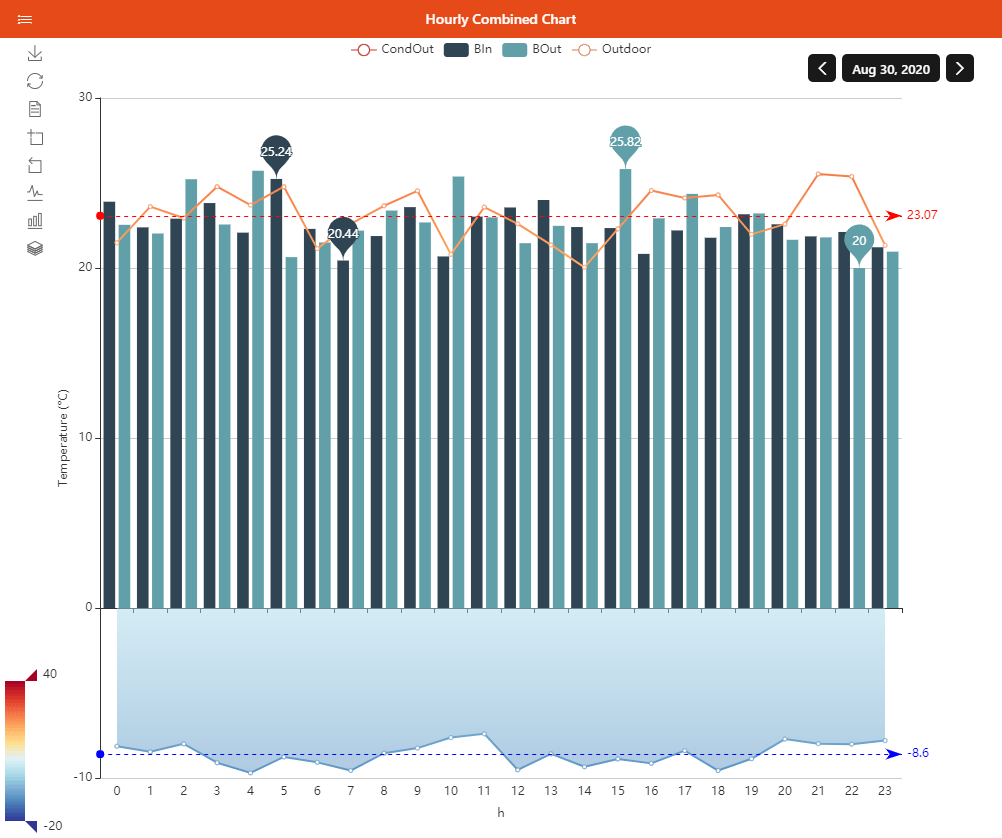Enable the data zoom selection tool
The width and height of the screenshot is (1002, 838).
click(35, 137)
